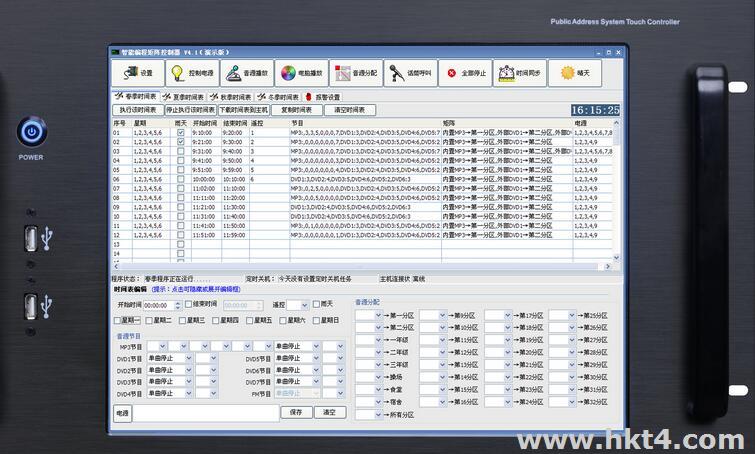Click the 保存 save button
755x454 pixels.
click(x=295, y=412)
